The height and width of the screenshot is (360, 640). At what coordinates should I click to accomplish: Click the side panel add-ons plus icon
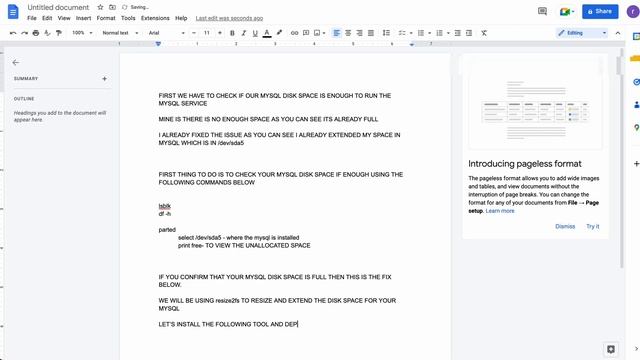[636, 164]
